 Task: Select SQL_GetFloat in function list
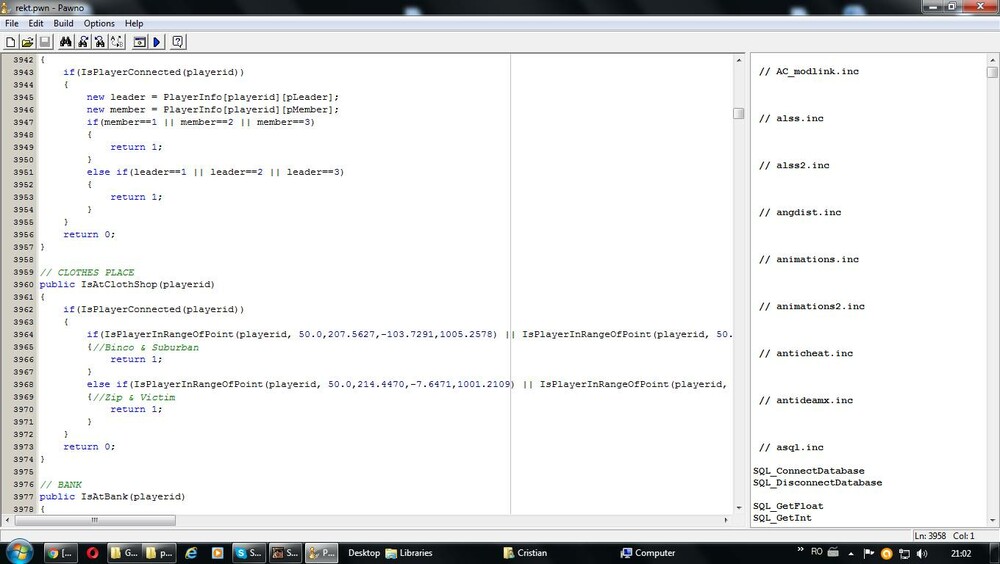788,506
